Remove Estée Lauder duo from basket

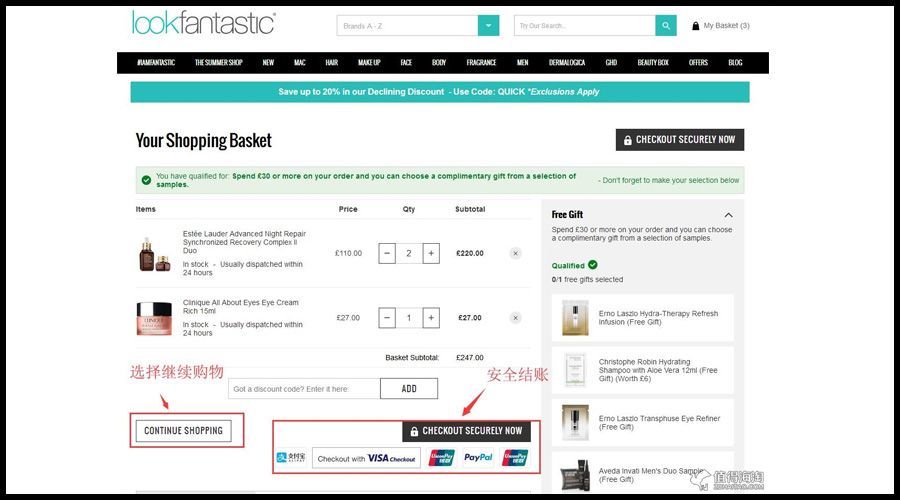515,253
